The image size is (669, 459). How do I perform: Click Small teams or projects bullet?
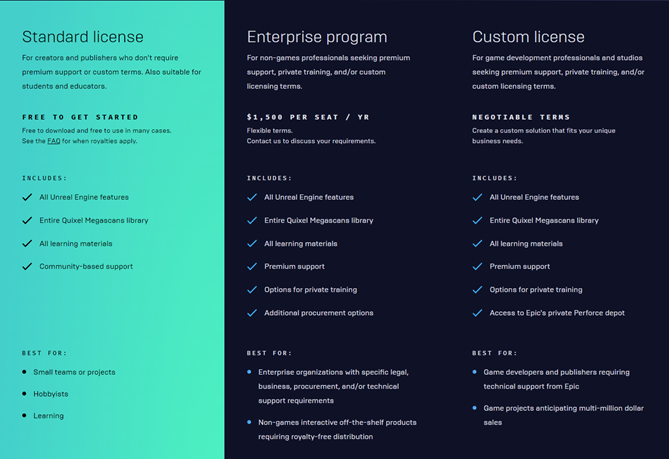tap(74, 372)
